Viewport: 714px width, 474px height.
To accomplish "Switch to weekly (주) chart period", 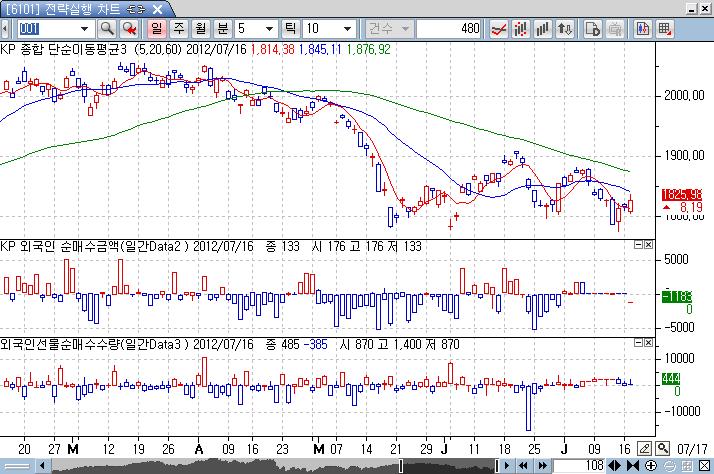I will [x=179, y=28].
